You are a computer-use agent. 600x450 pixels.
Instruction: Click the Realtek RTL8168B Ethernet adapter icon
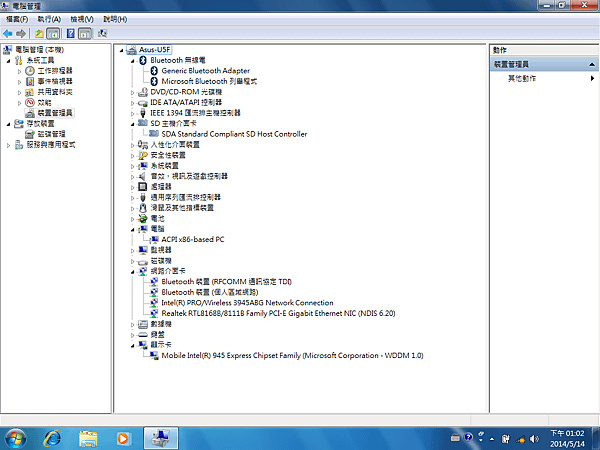pyautogui.click(x=154, y=313)
